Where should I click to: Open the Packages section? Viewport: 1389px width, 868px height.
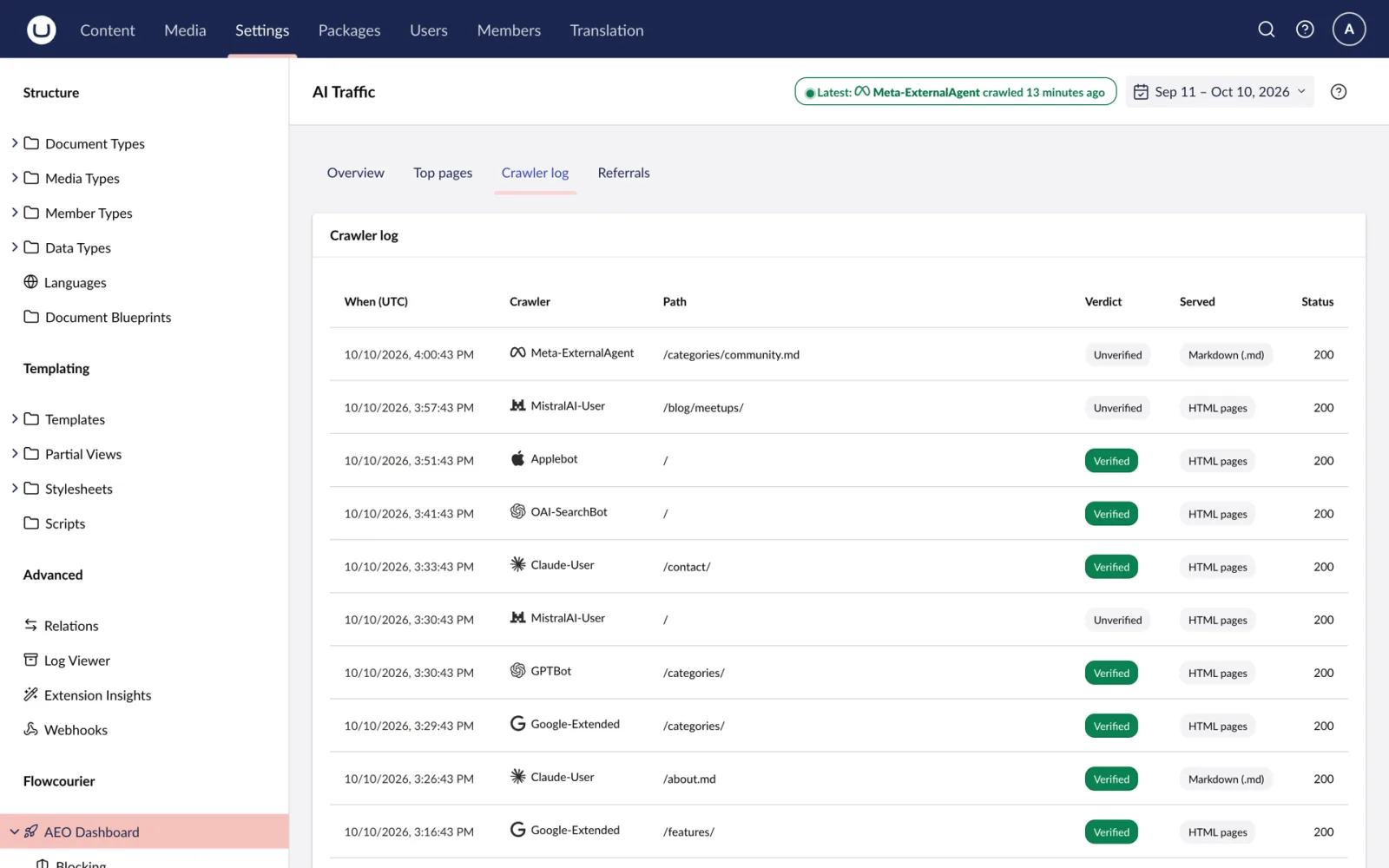[x=349, y=30]
